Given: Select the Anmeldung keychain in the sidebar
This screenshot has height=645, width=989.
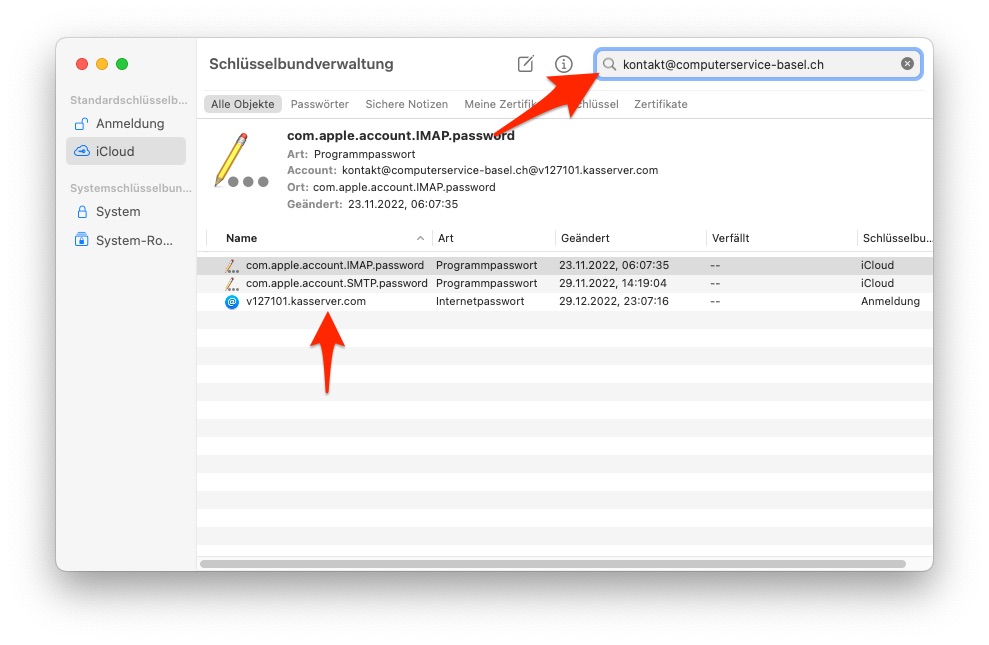Looking at the screenshot, I should [x=126, y=124].
